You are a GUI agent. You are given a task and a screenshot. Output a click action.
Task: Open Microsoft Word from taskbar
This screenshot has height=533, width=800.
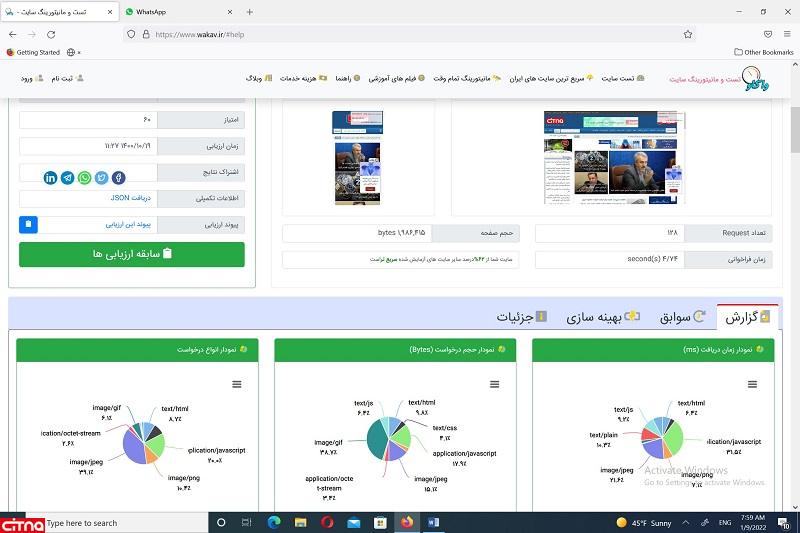(433, 522)
